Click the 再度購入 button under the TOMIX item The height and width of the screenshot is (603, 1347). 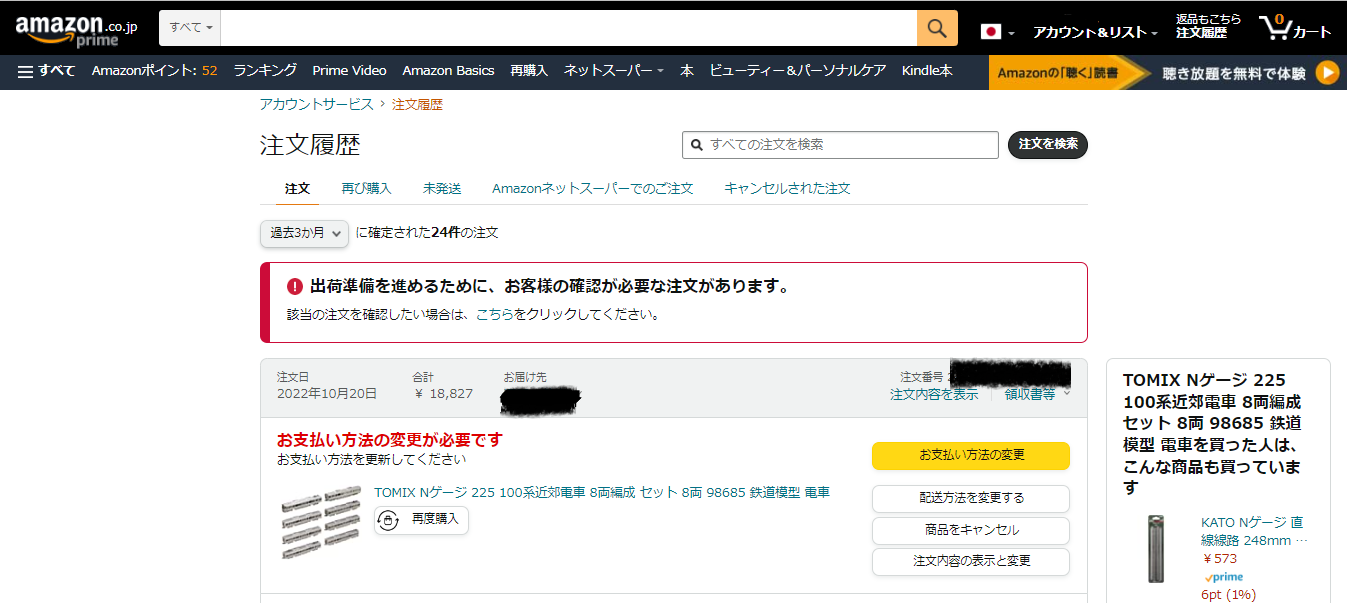pos(422,520)
